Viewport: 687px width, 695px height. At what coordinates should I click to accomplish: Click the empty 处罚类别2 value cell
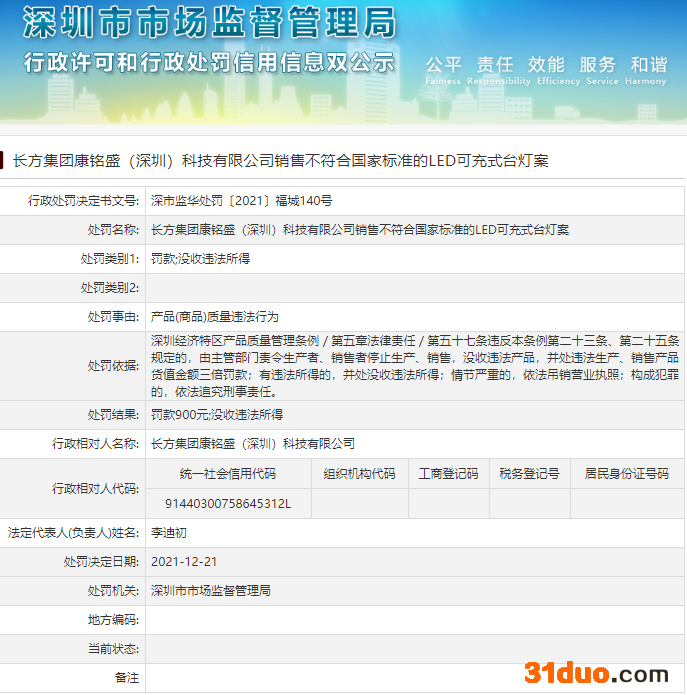(x=414, y=288)
